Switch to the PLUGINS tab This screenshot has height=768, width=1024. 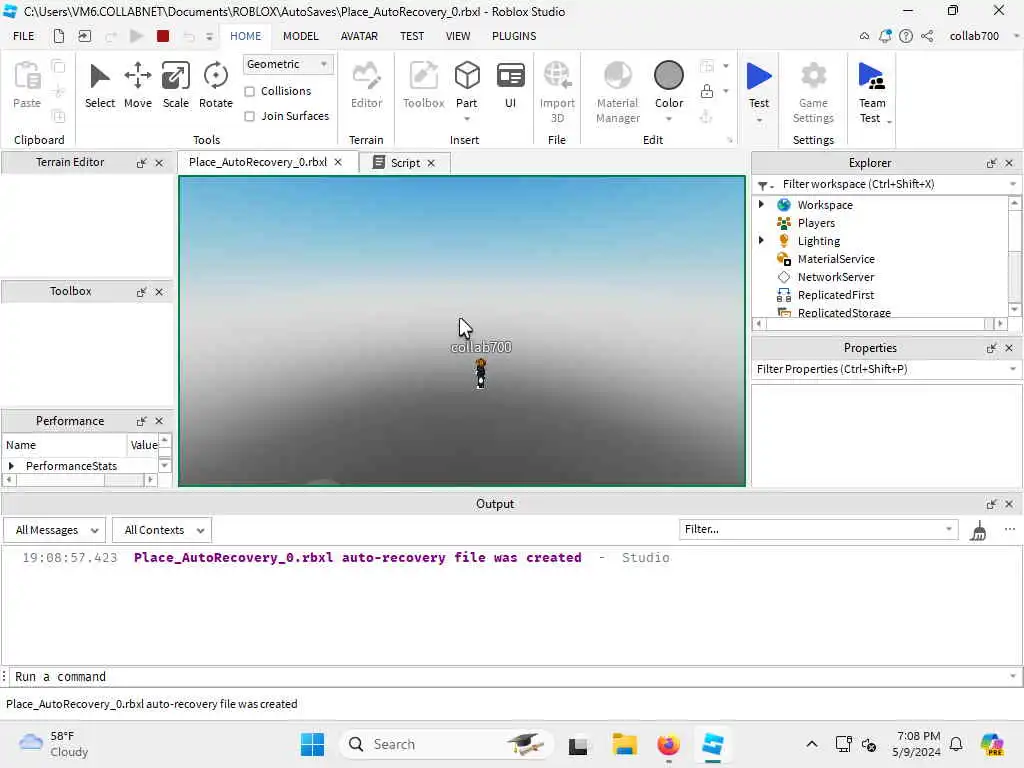pos(514,36)
